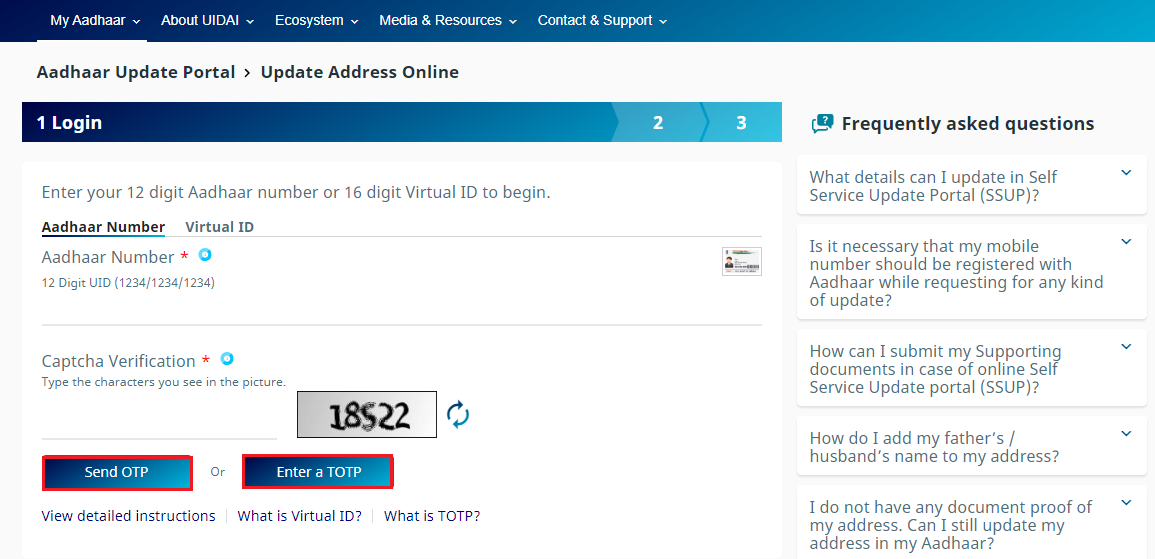
Task: Expand FAQ about submitting supporting documents
Action: click(x=972, y=368)
